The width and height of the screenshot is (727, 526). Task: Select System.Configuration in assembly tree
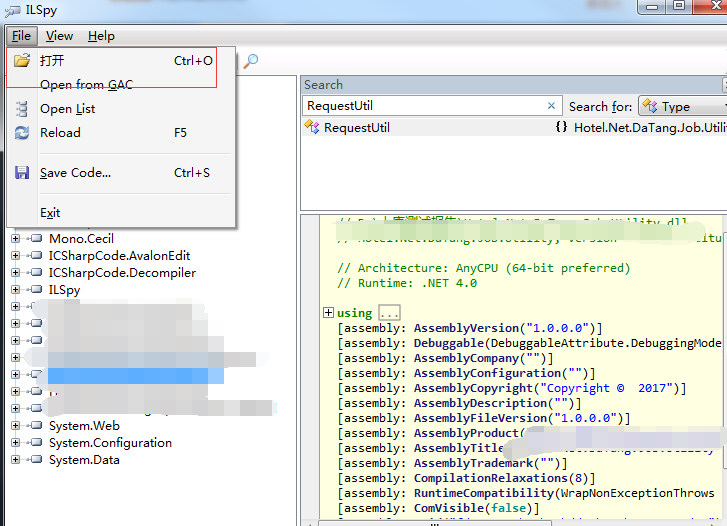pyautogui.click(x=110, y=443)
